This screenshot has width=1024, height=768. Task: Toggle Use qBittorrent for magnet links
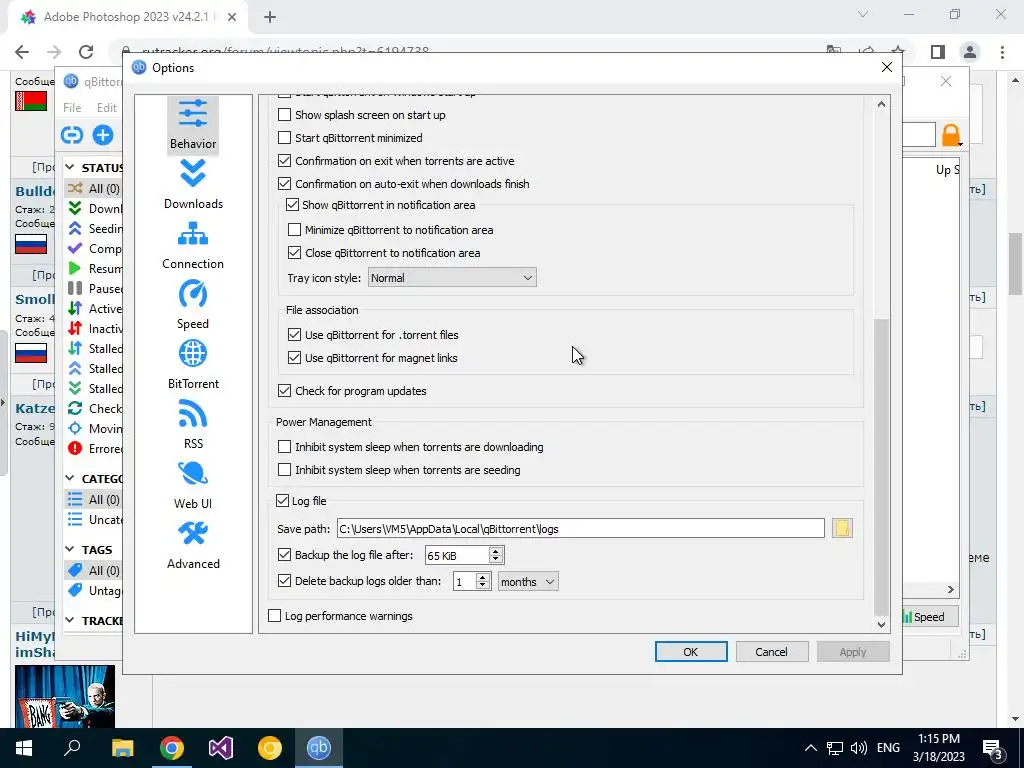295,358
